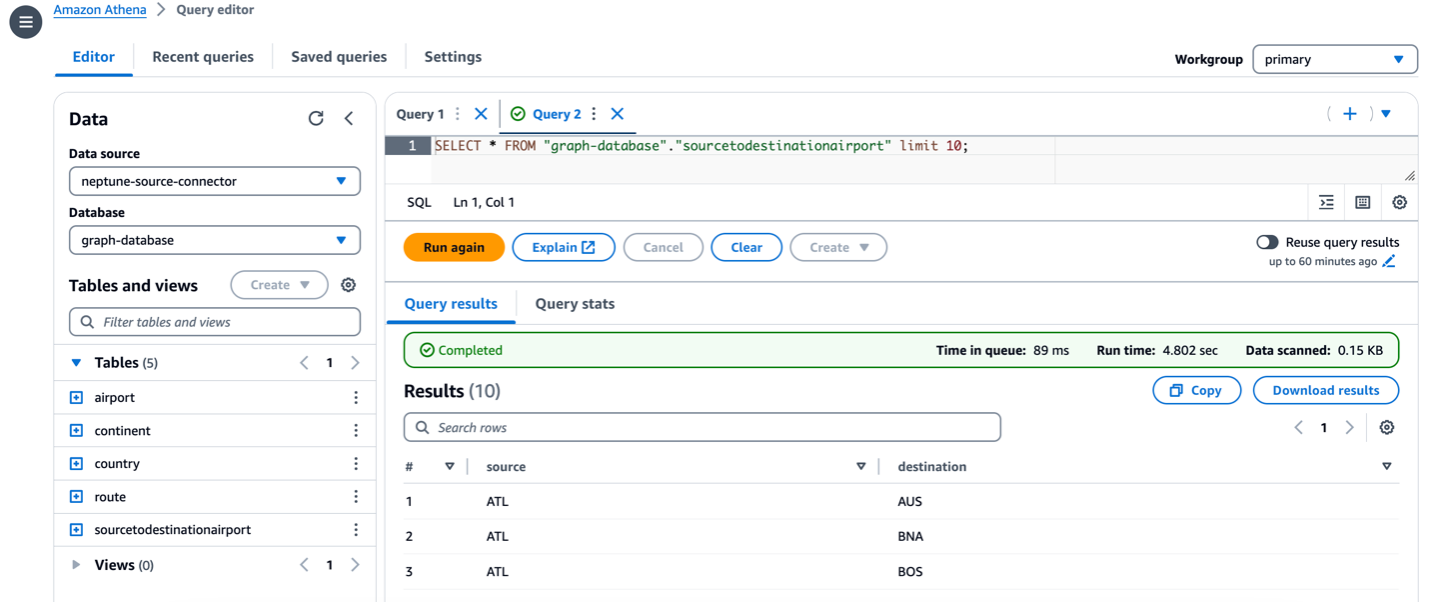The width and height of the screenshot is (1430, 605).
Task: Open the Database selection dropdown
Action: 214,240
